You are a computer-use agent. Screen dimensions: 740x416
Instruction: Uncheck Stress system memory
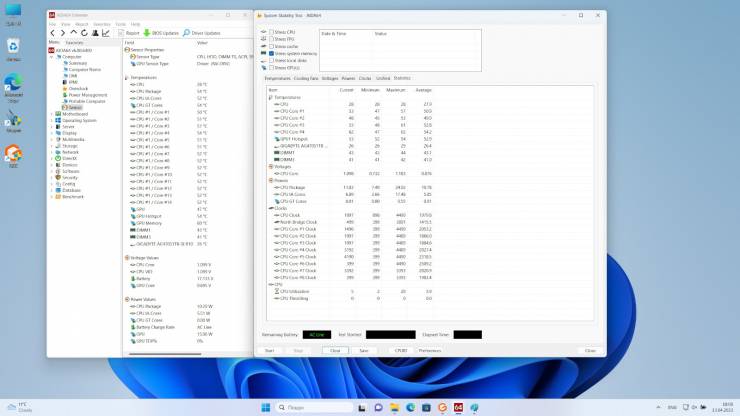(x=271, y=53)
